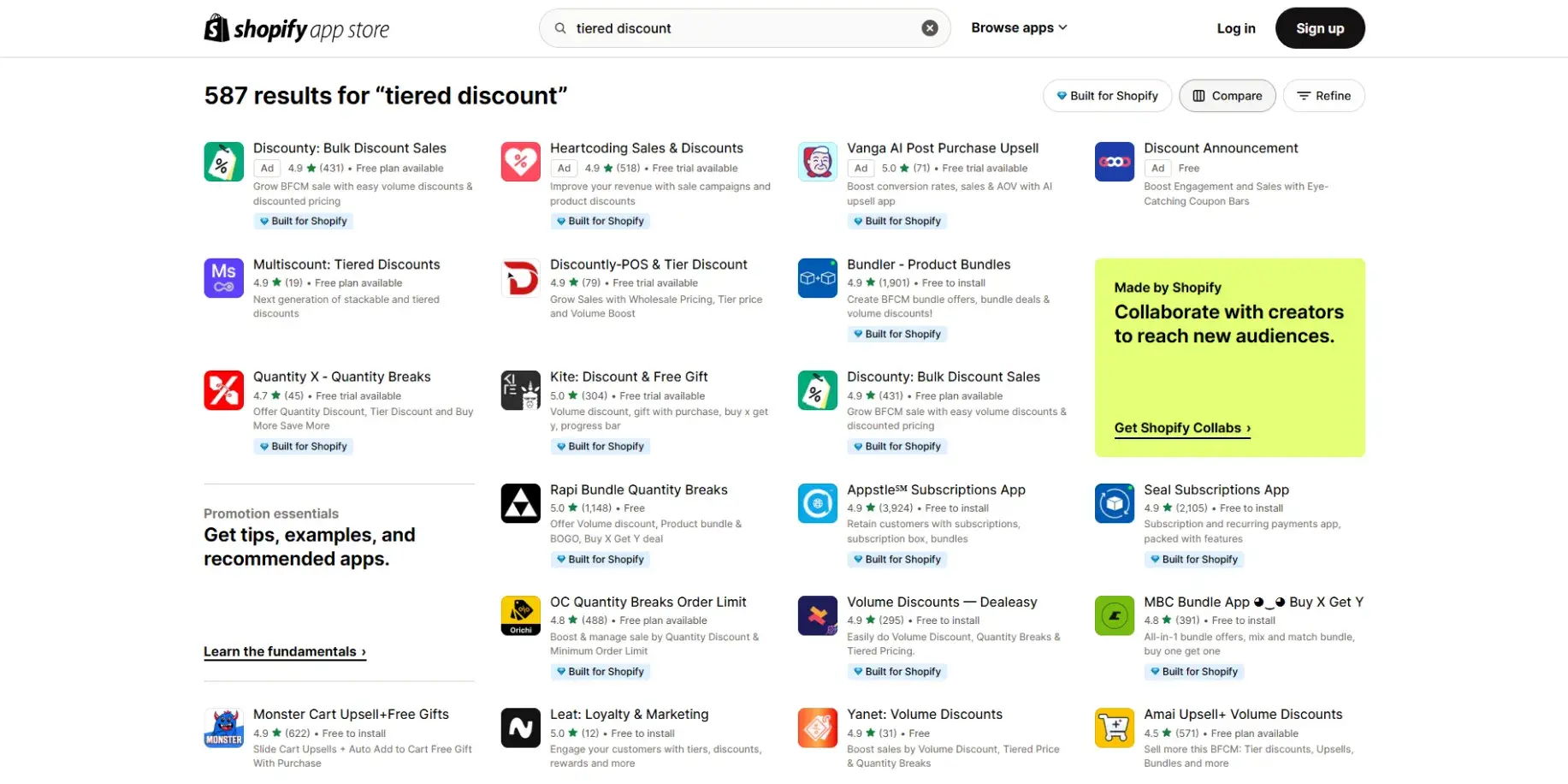1568x784 pixels.
Task: Open Yanet: Volume Discounts title
Action: pyautogui.click(x=925, y=714)
